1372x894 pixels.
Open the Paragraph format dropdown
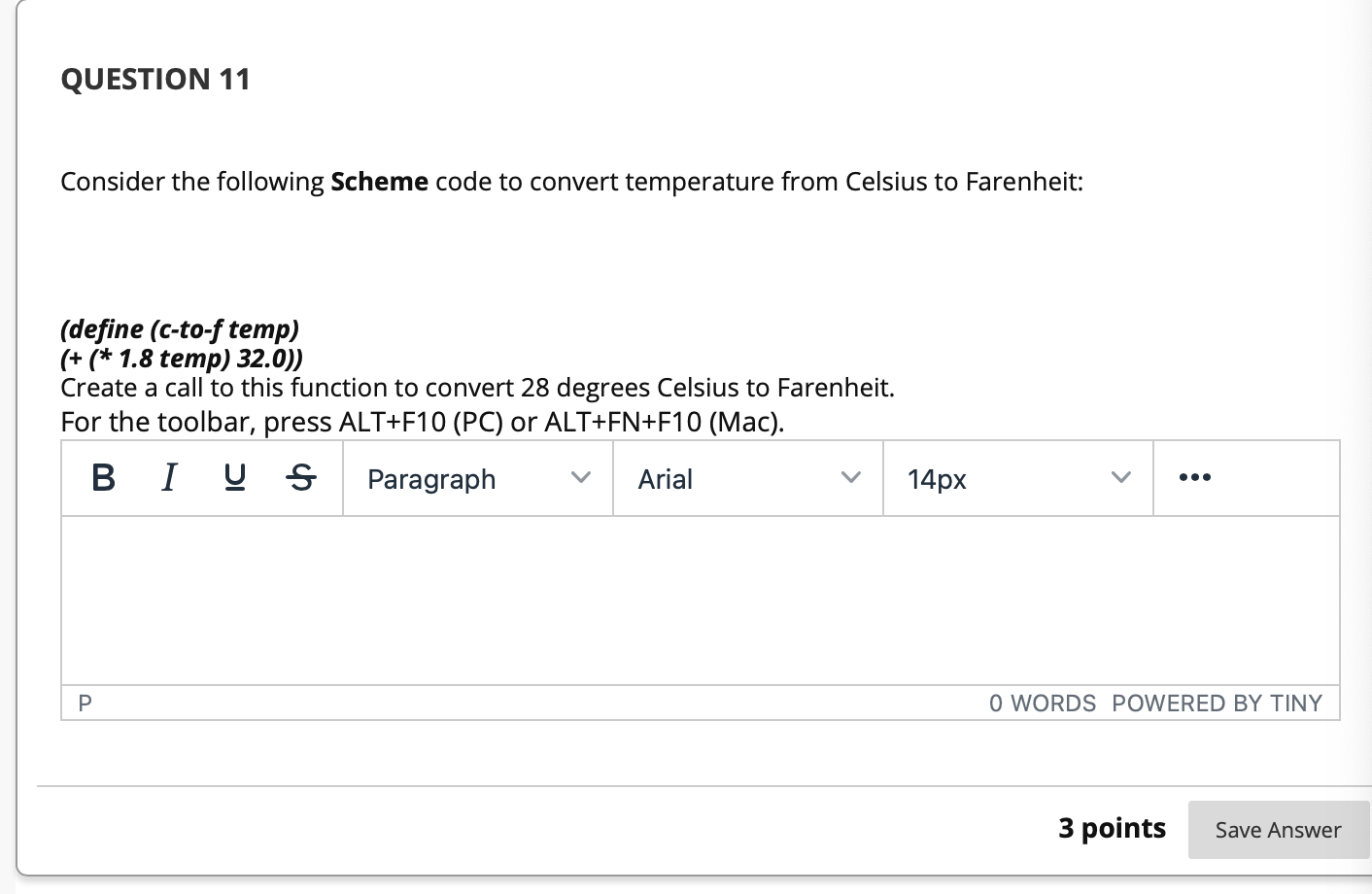click(476, 478)
